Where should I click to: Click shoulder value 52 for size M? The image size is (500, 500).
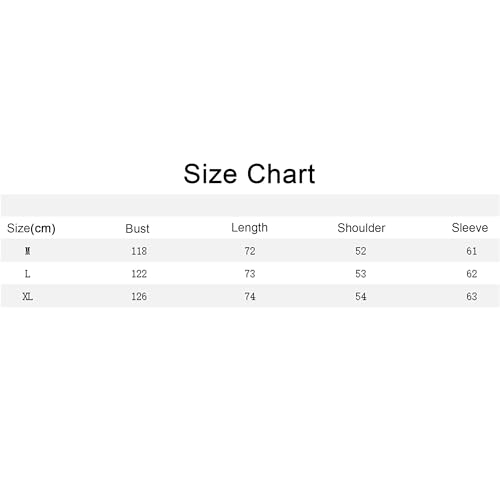coord(361,251)
